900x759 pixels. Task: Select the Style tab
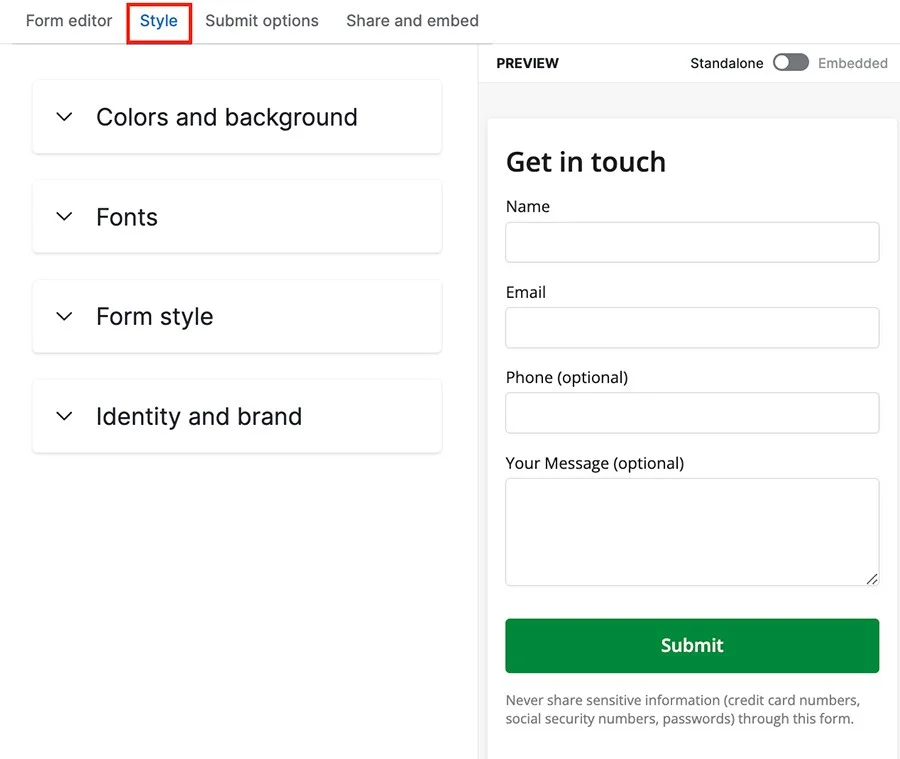(x=159, y=21)
